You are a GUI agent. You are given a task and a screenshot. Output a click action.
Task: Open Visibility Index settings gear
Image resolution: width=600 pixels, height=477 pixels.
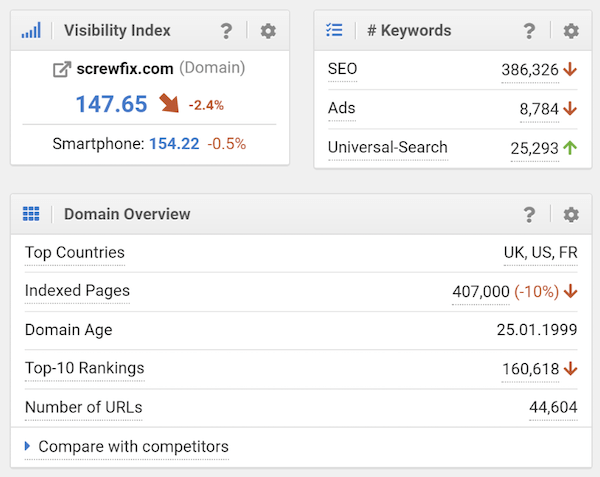(267, 31)
